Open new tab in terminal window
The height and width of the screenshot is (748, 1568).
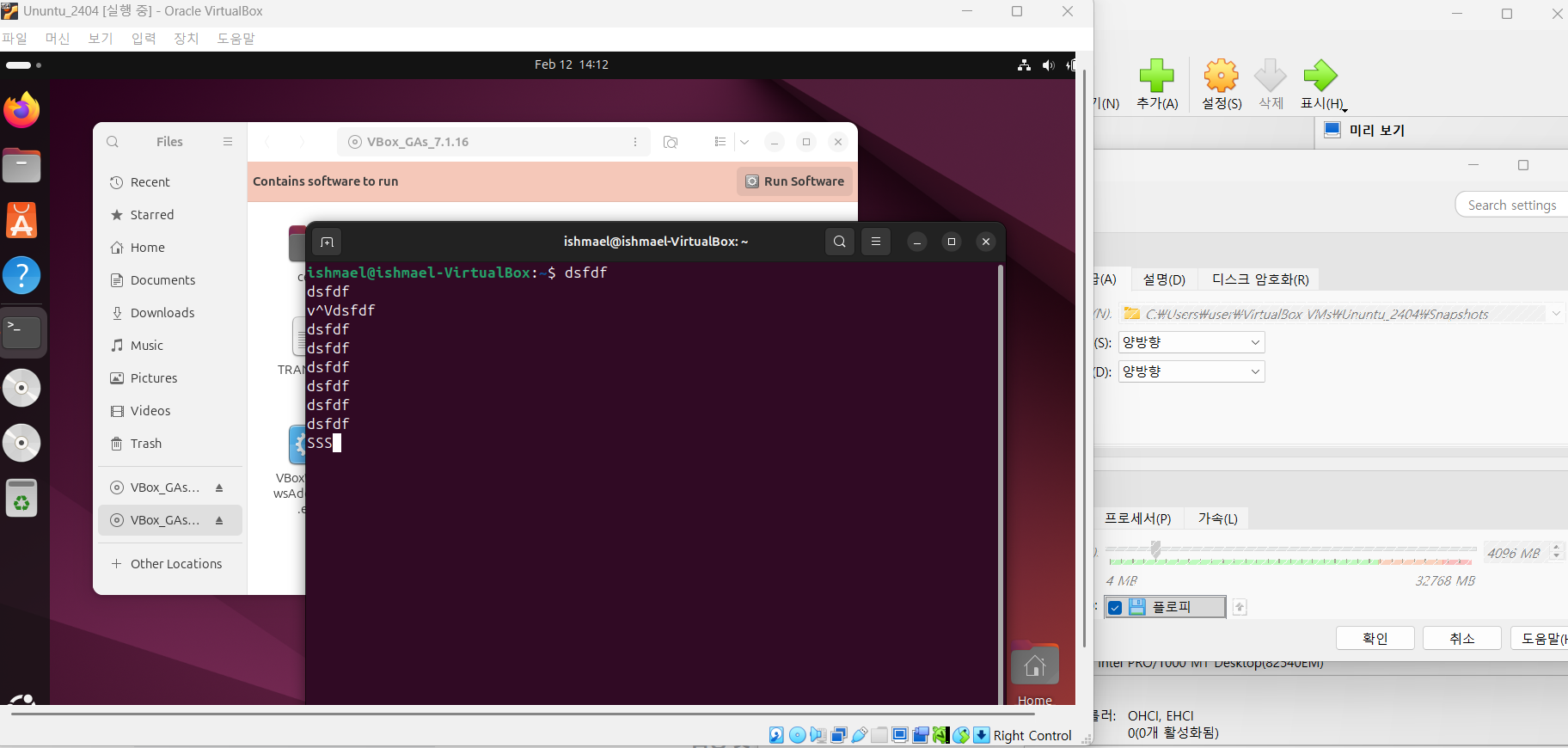pyautogui.click(x=327, y=242)
